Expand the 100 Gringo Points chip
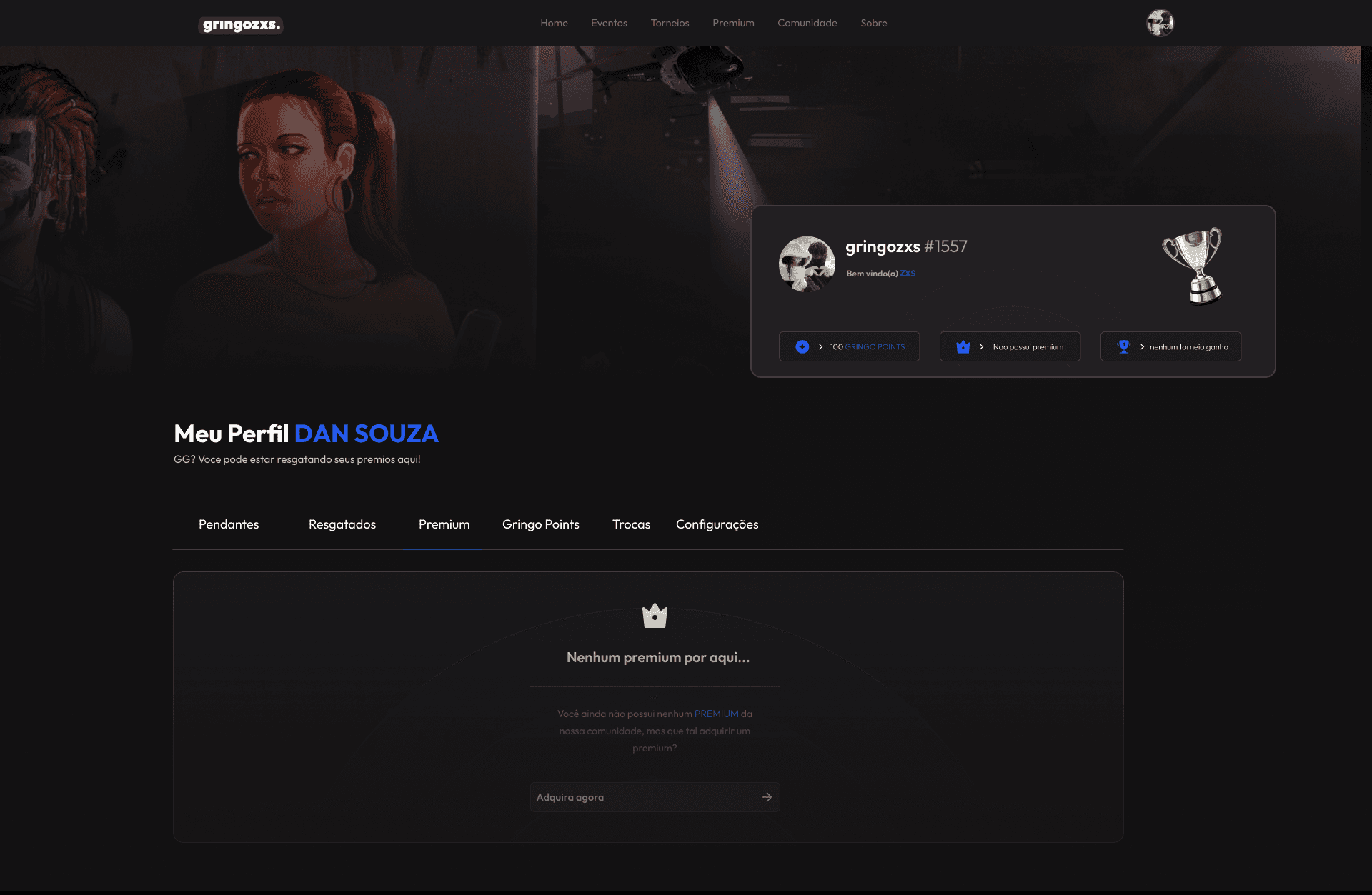Image resolution: width=1372 pixels, height=895 pixels. (867, 347)
